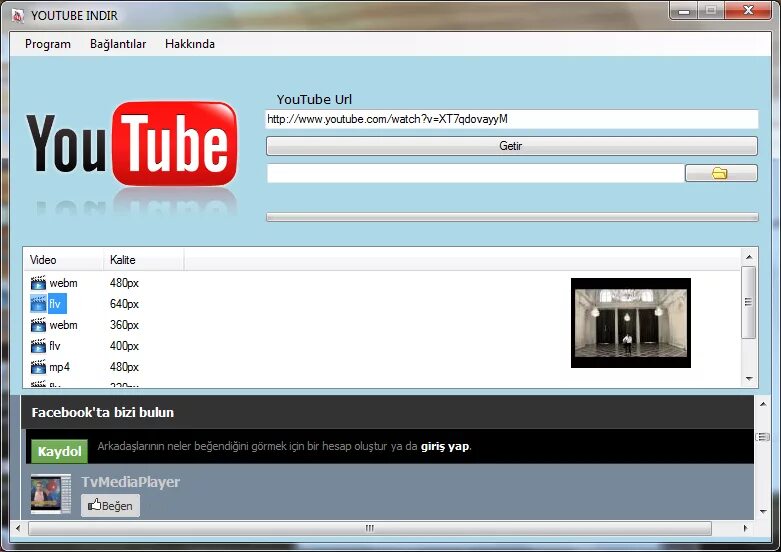Close the YOUTUBE INDIR window
This screenshot has height=552, width=781.
tap(748, 10)
